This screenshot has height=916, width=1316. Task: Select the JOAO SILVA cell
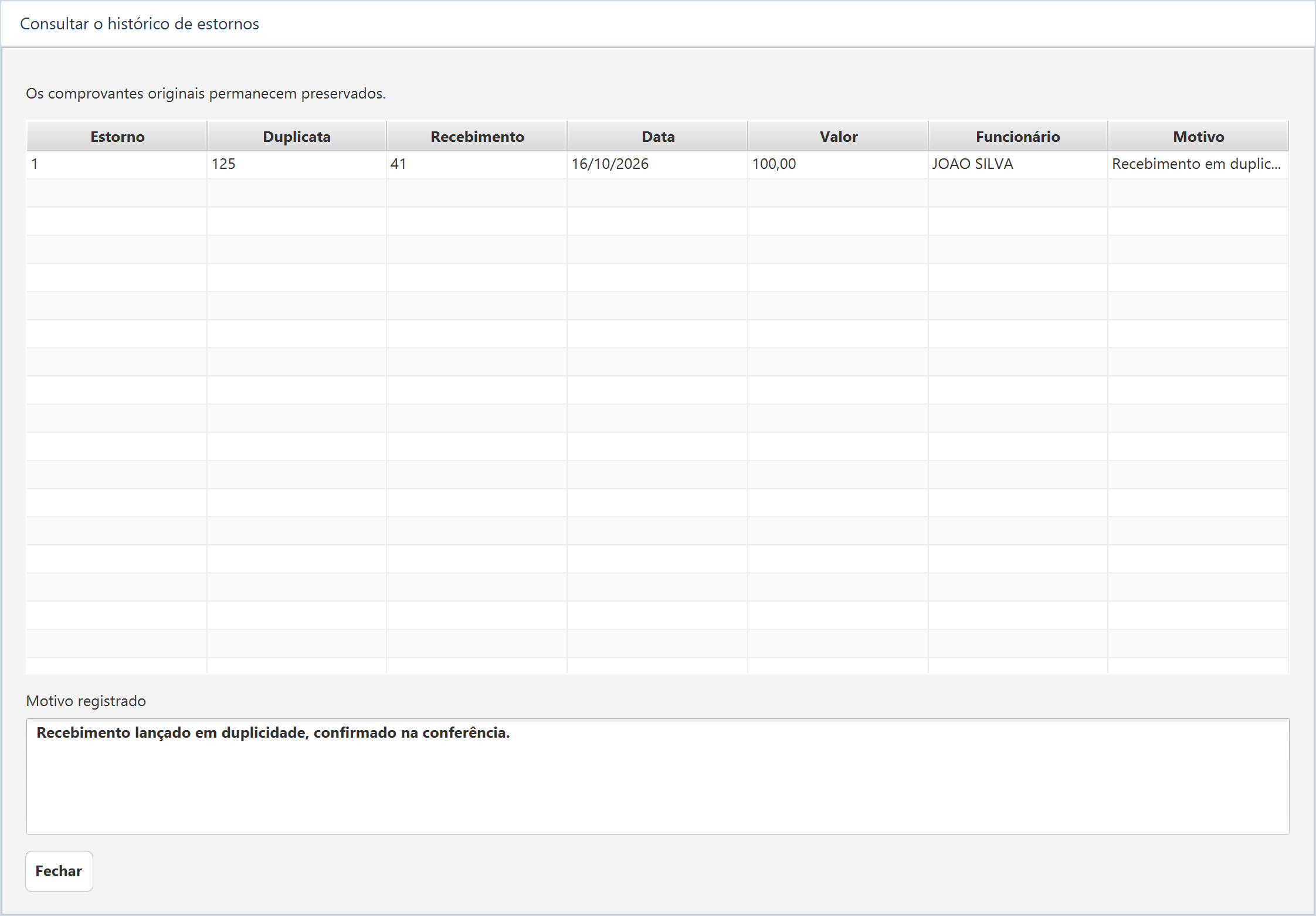(1018, 164)
